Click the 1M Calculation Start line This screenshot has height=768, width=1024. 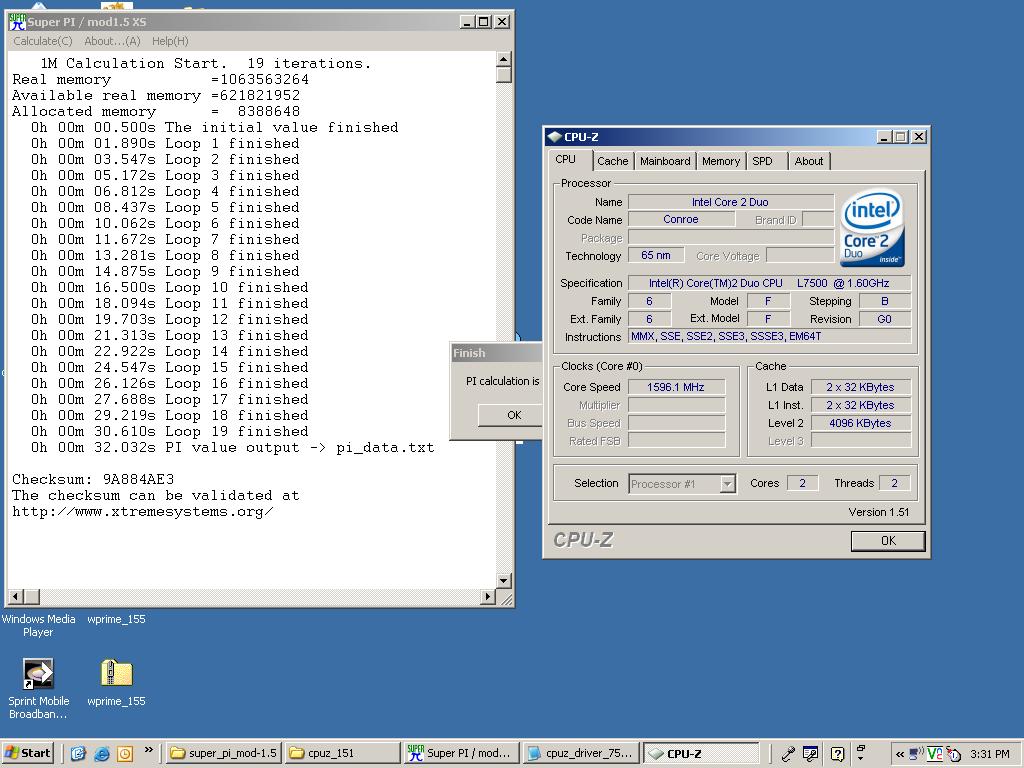(x=205, y=63)
